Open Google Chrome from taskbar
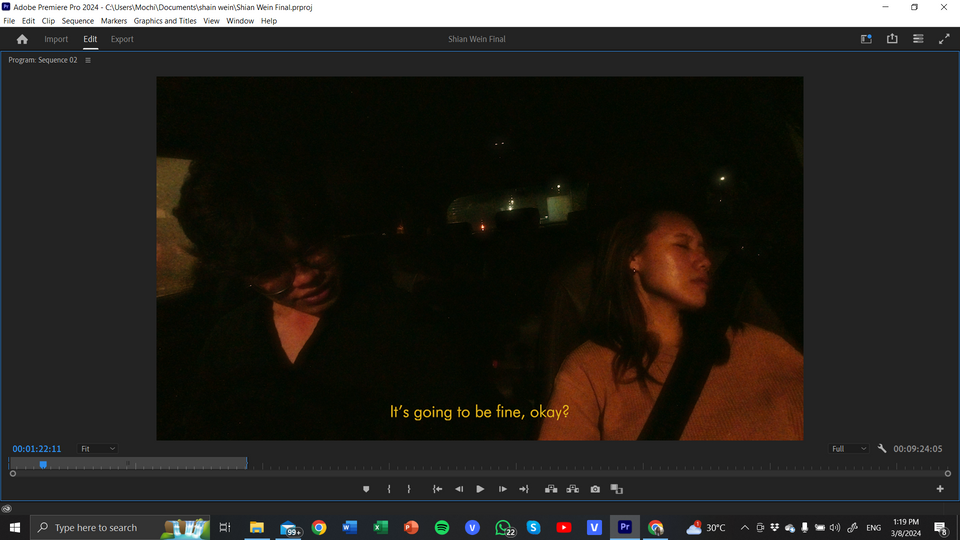The image size is (960, 540). [319, 527]
